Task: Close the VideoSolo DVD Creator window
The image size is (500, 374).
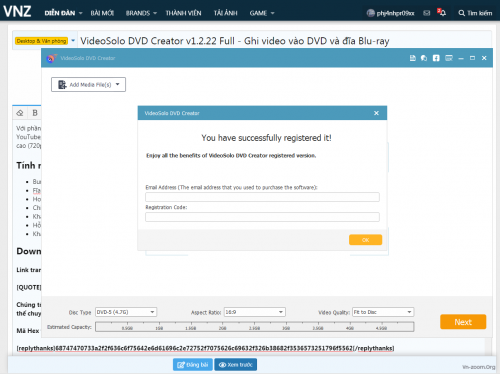Action: [484, 58]
